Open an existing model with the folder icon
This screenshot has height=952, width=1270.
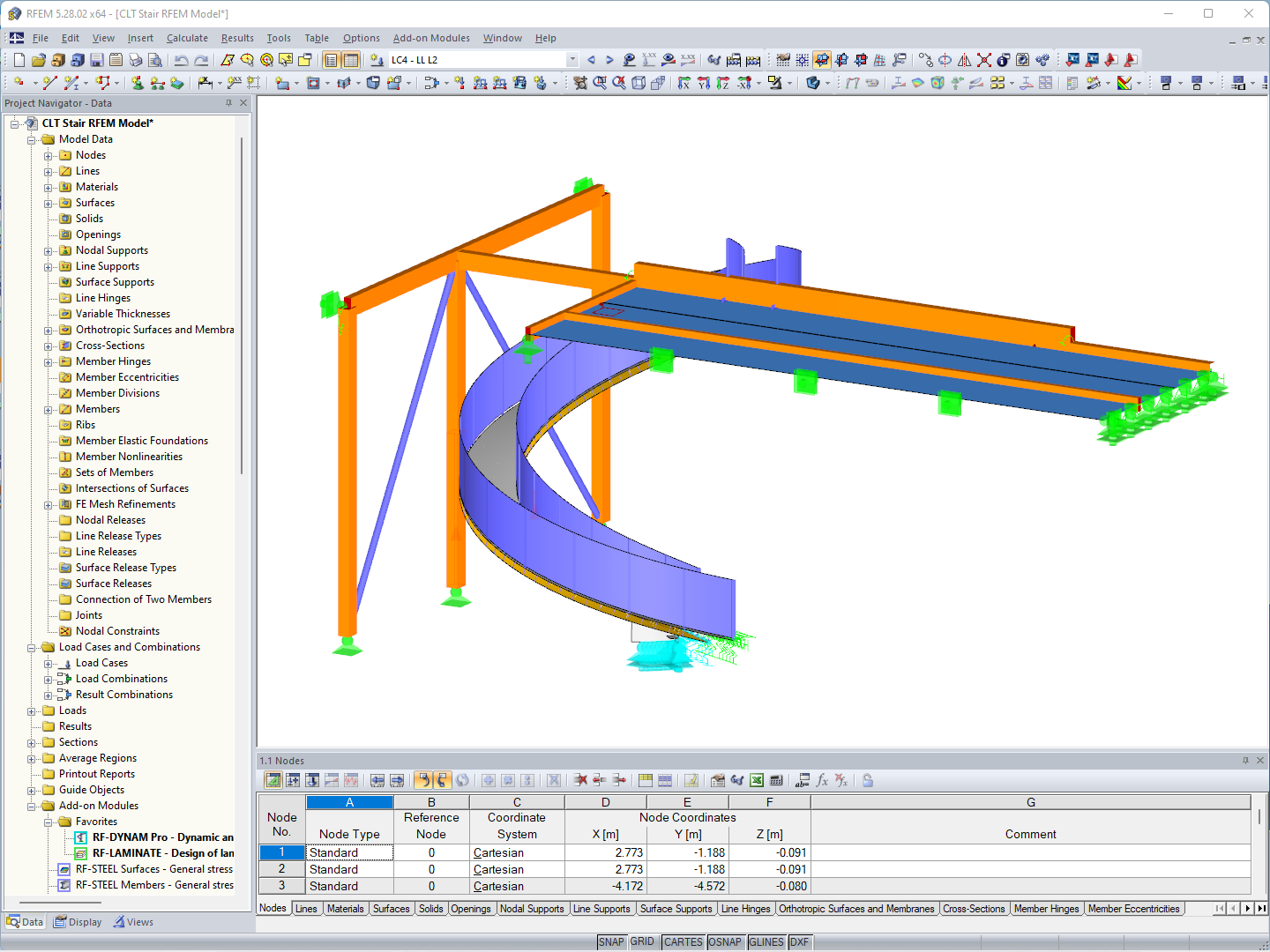(x=39, y=60)
